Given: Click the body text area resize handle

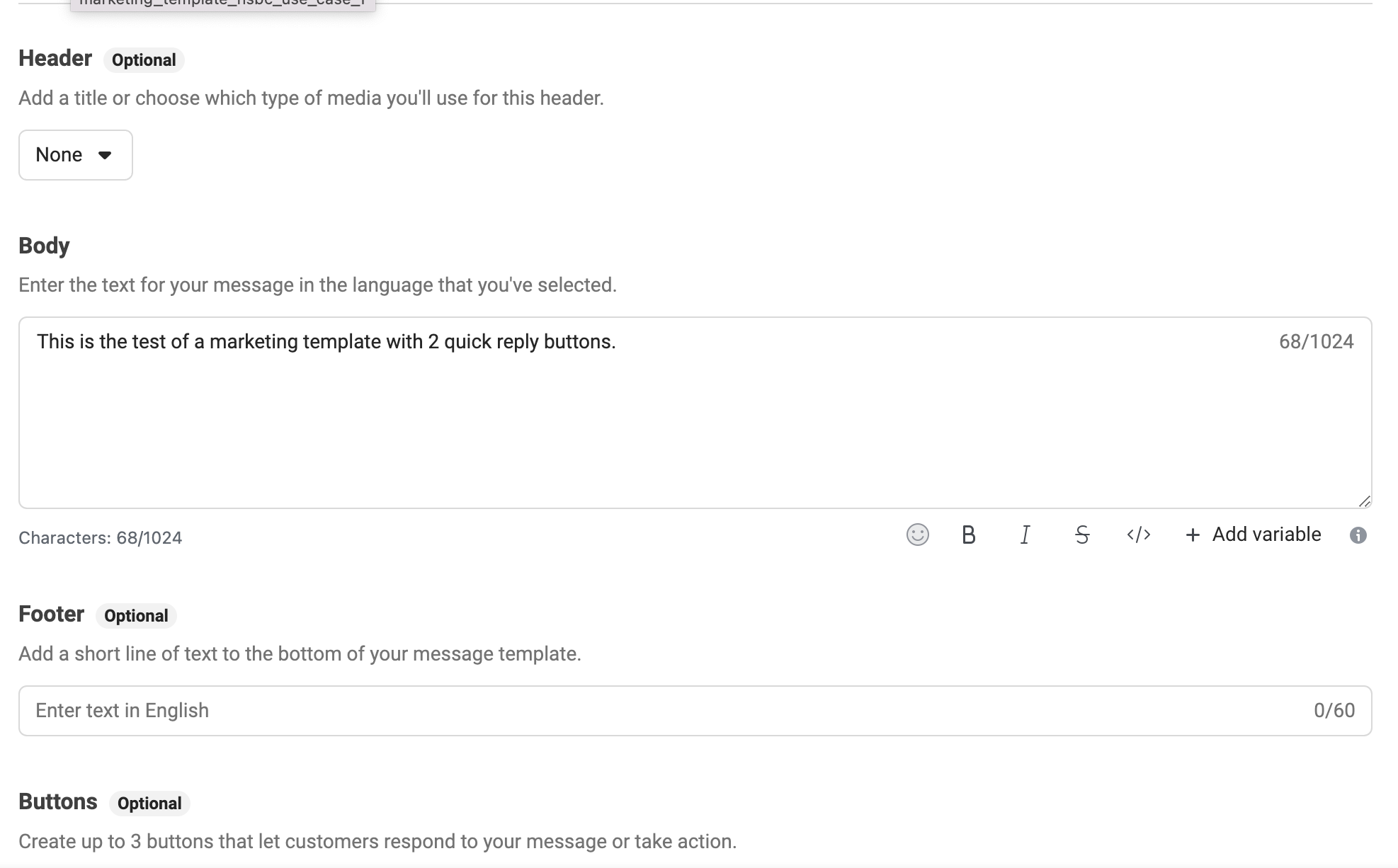Looking at the screenshot, I should (1364, 501).
